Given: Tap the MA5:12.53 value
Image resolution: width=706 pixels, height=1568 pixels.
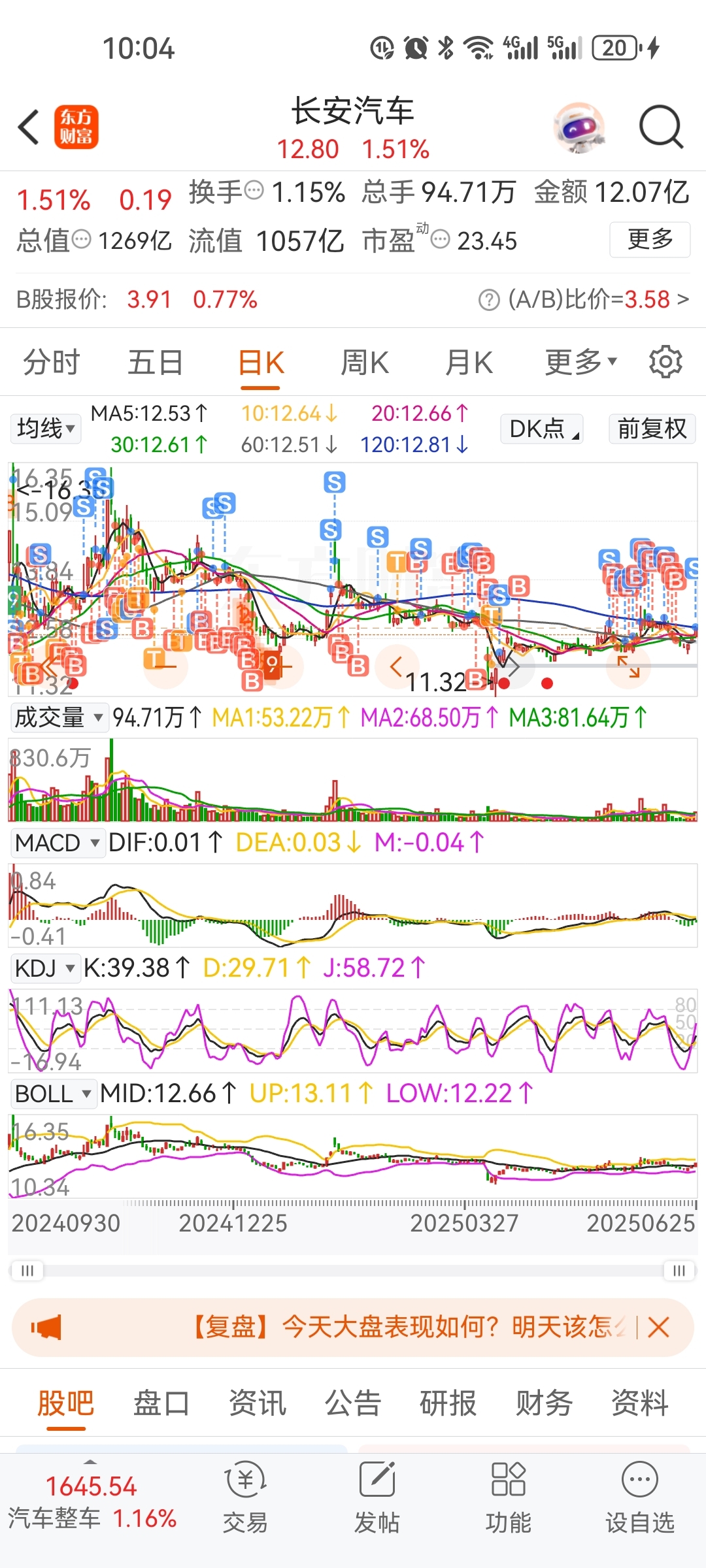Looking at the screenshot, I should (x=149, y=414).
